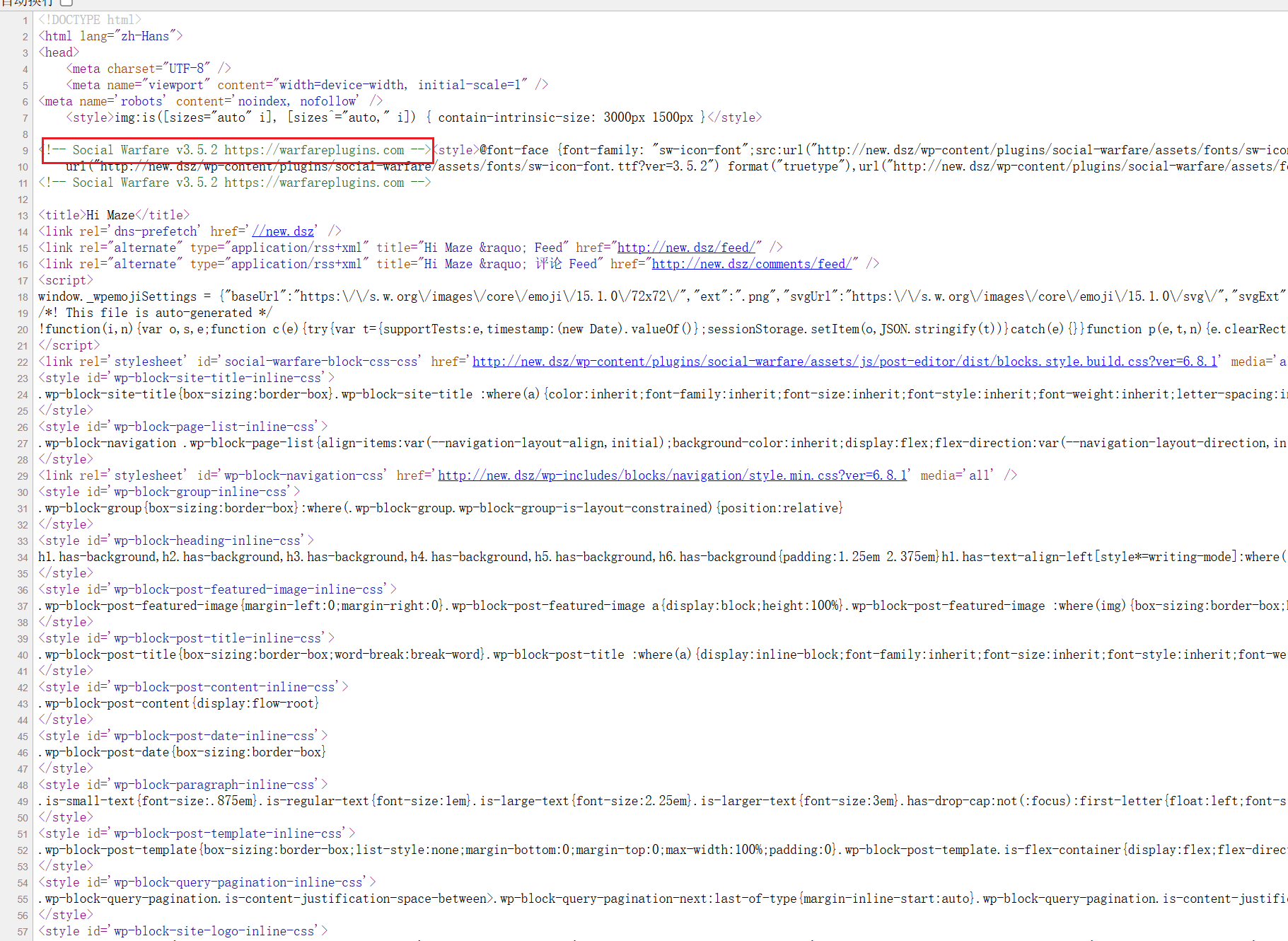This screenshot has width=1288, height=941.
Task: Click the .wp-block-post-title word-break CSS line
Action: (x=663, y=654)
